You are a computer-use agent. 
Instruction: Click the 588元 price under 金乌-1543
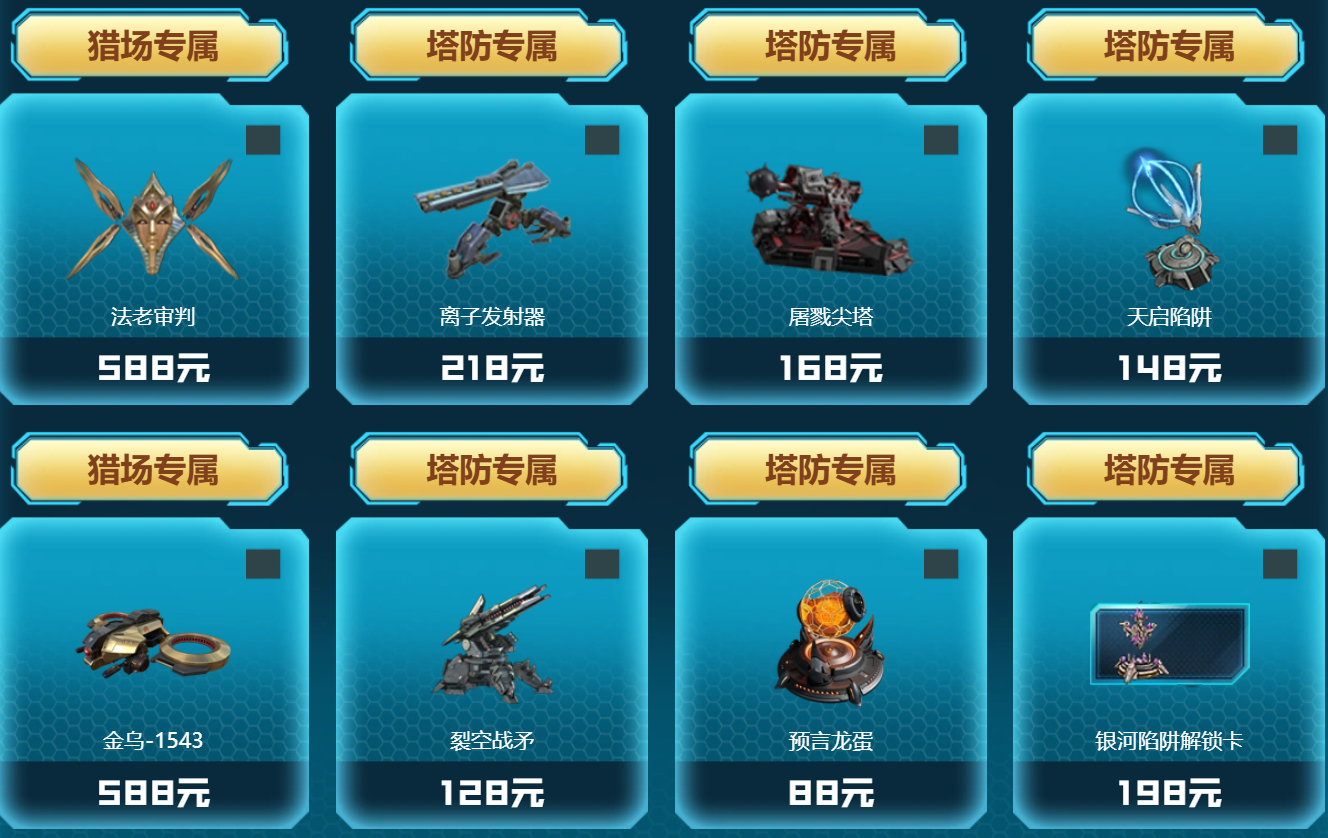point(154,793)
